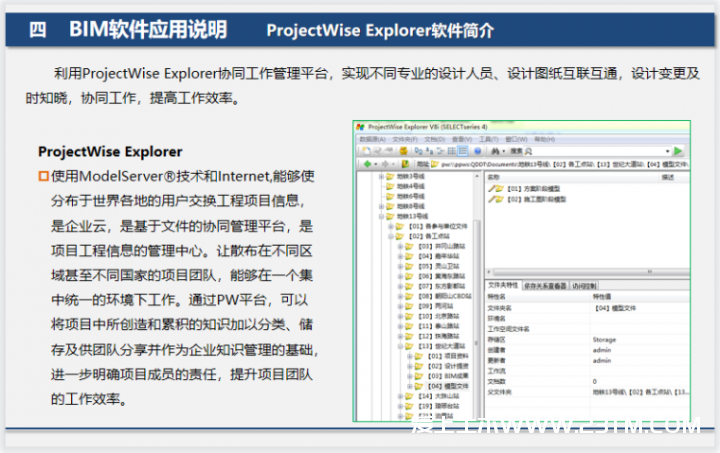
Task: Select 【03】BIM成果 folder in tree
Action: point(447,375)
